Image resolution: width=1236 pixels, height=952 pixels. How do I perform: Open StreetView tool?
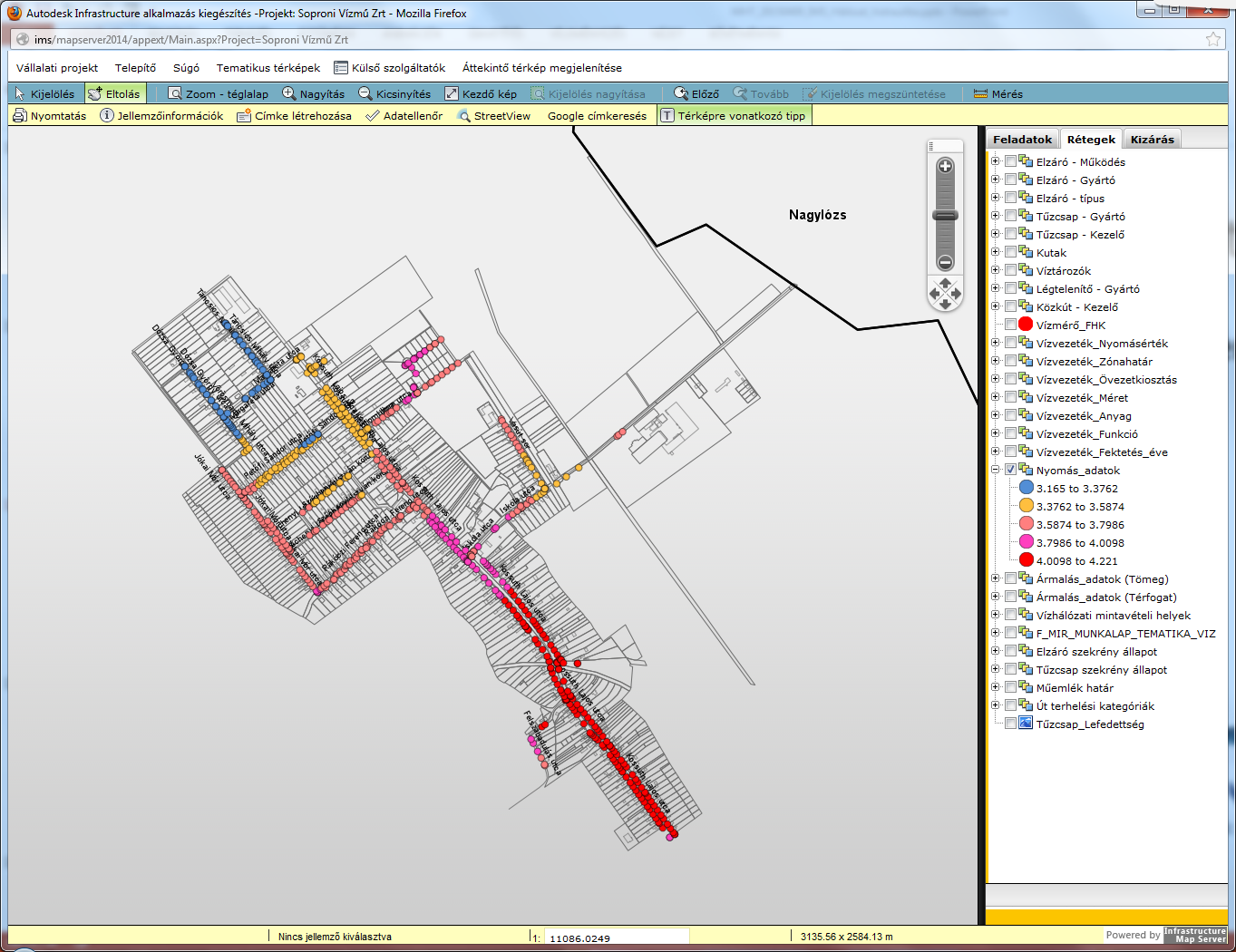[x=494, y=115]
